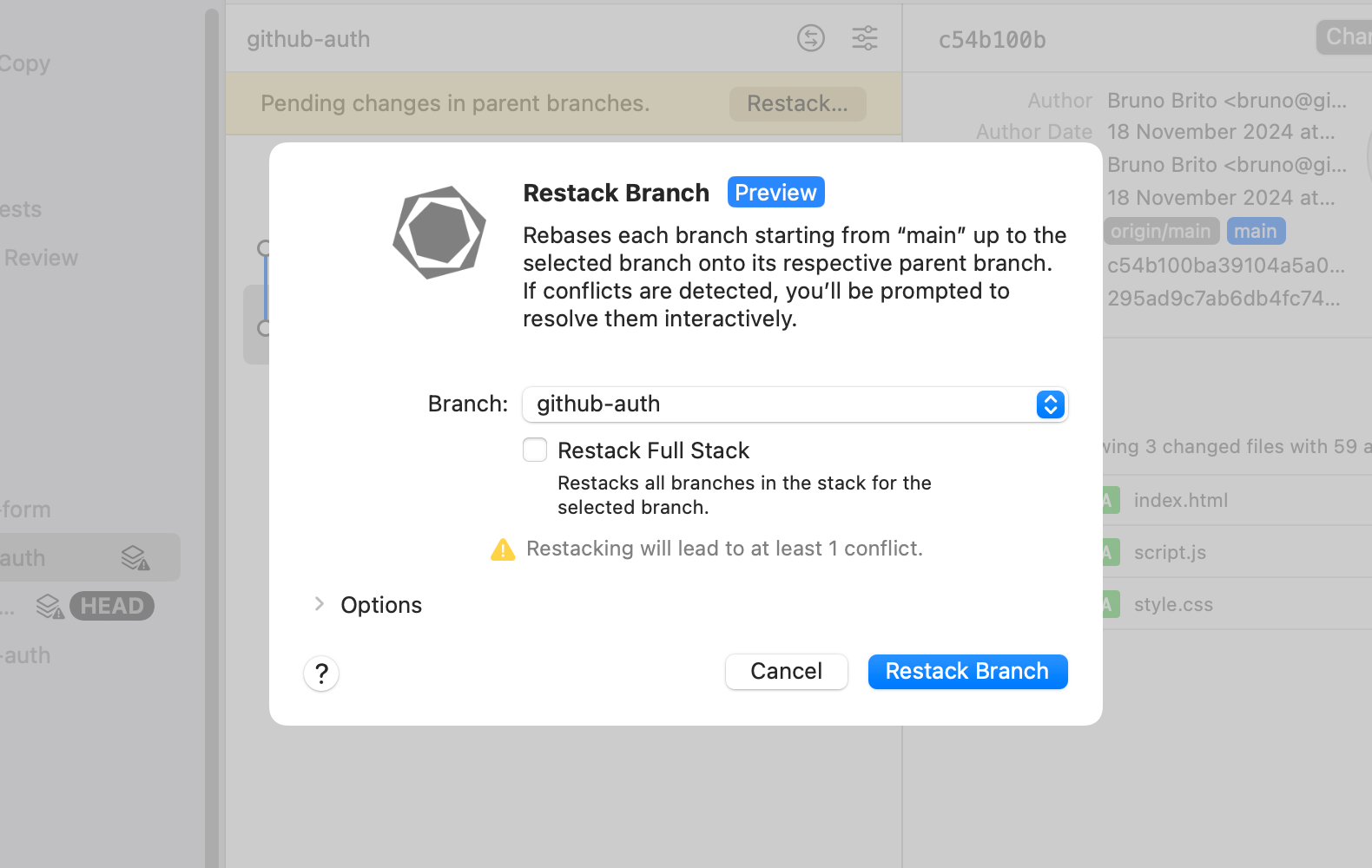Click the origin/main branch tag

tap(1161, 232)
